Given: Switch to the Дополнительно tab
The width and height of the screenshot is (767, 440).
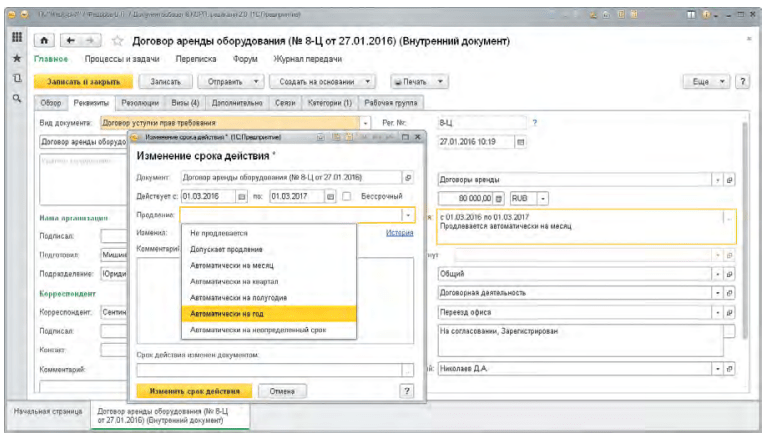Looking at the screenshot, I should pyautogui.click(x=237, y=103).
